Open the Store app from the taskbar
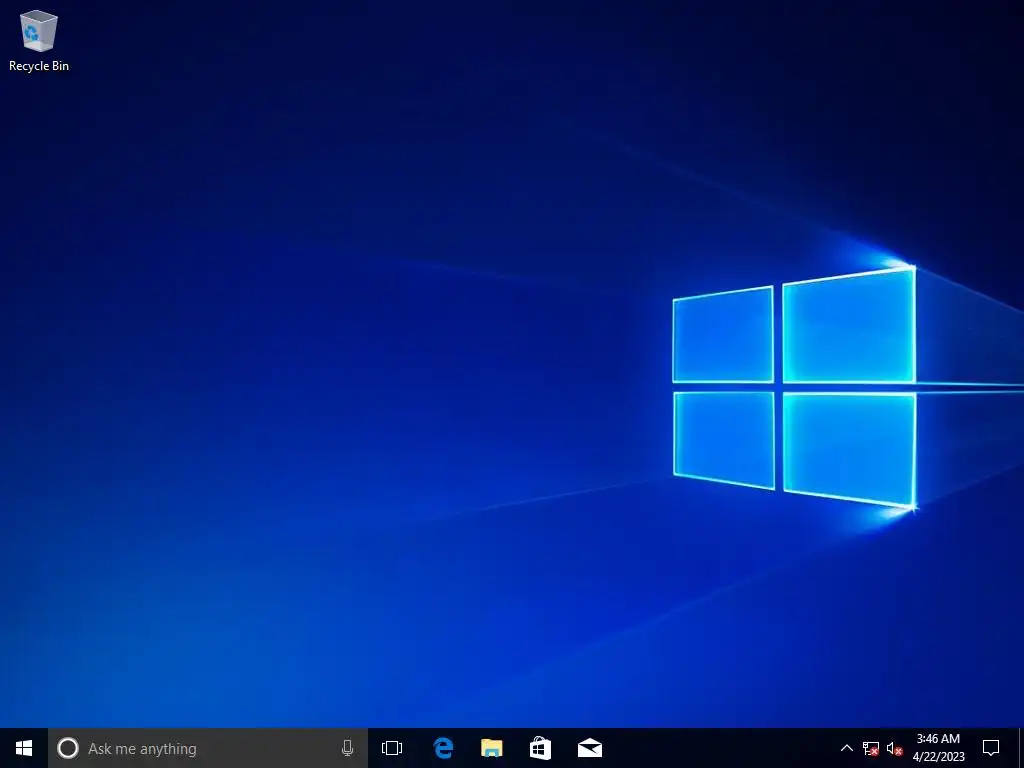 (540, 748)
